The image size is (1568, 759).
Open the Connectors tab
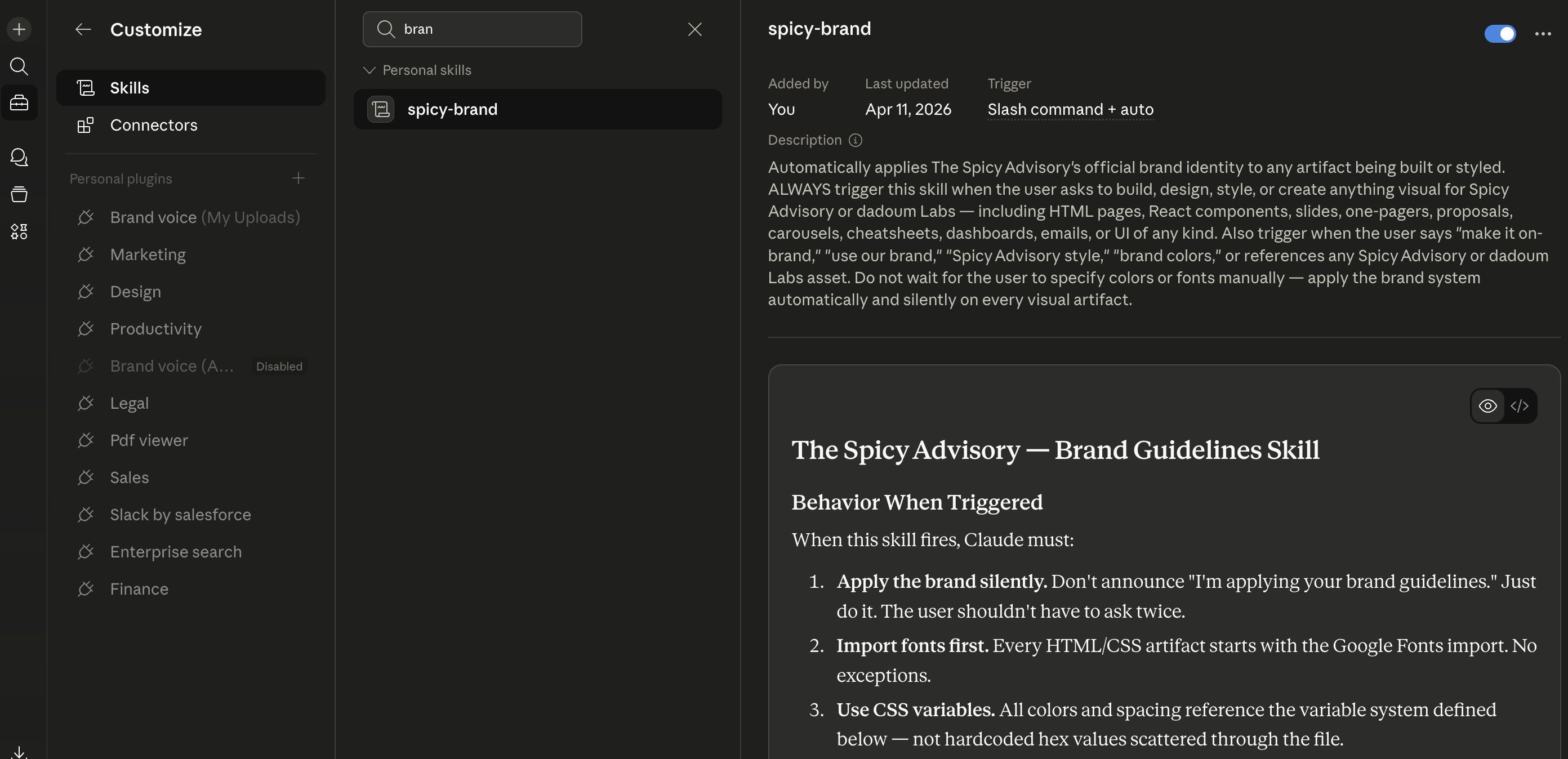point(153,125)
